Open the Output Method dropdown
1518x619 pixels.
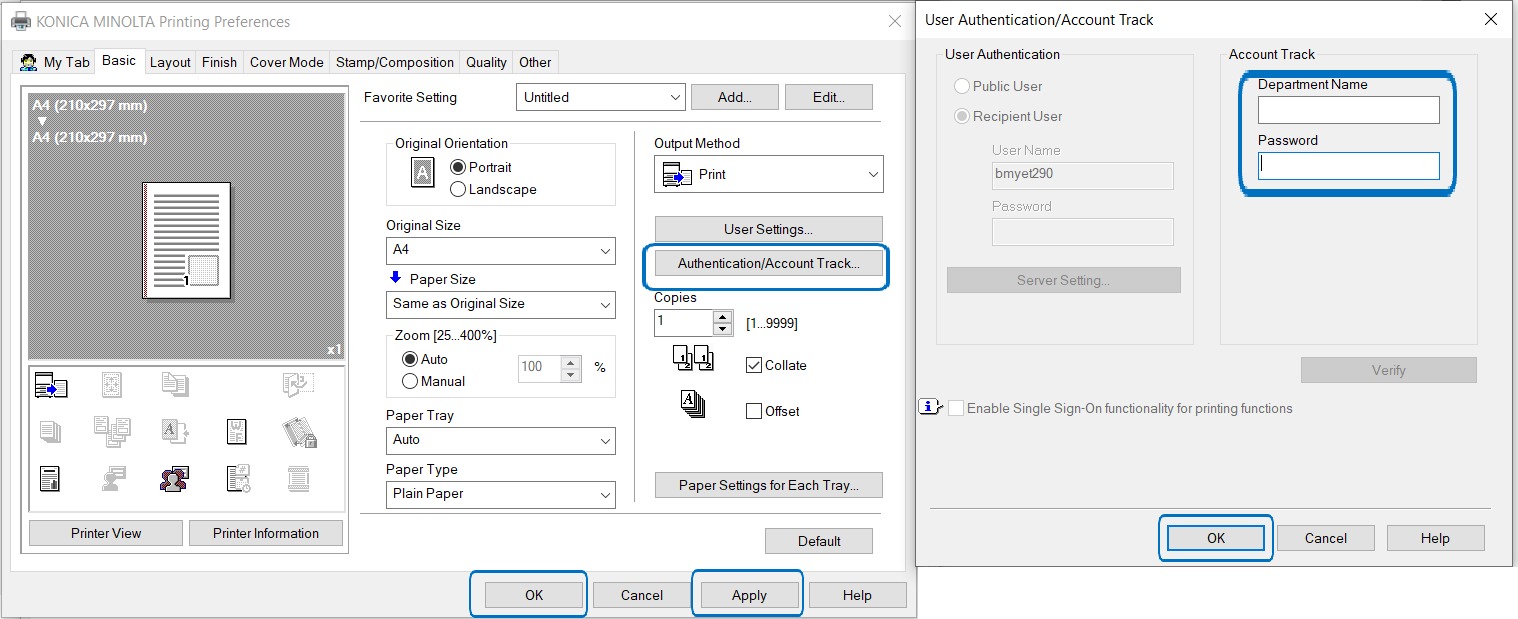tap(768, 174)
